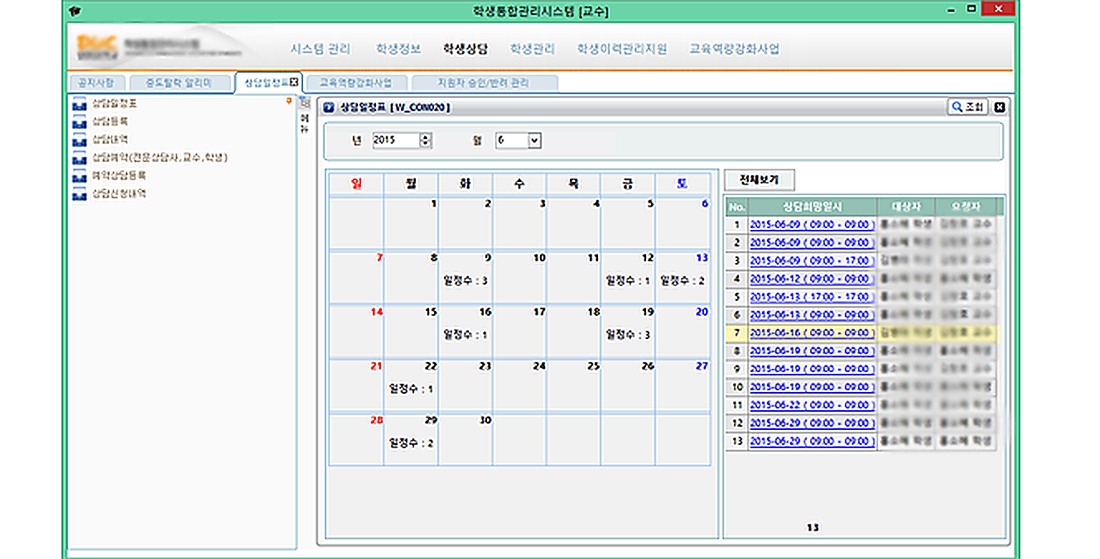Select calendar day 29 showing 일정수 : 2

(411, 439)
